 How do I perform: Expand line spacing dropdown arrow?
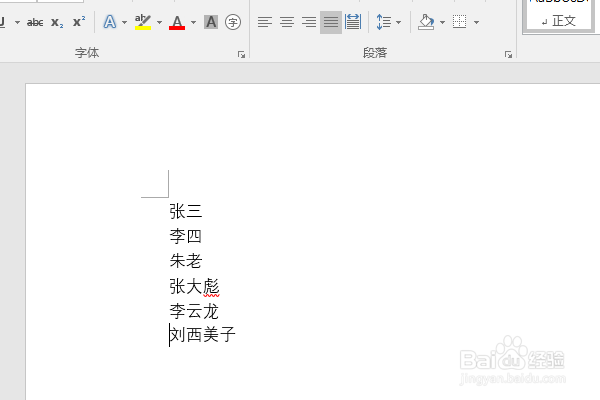click(398, 23)
